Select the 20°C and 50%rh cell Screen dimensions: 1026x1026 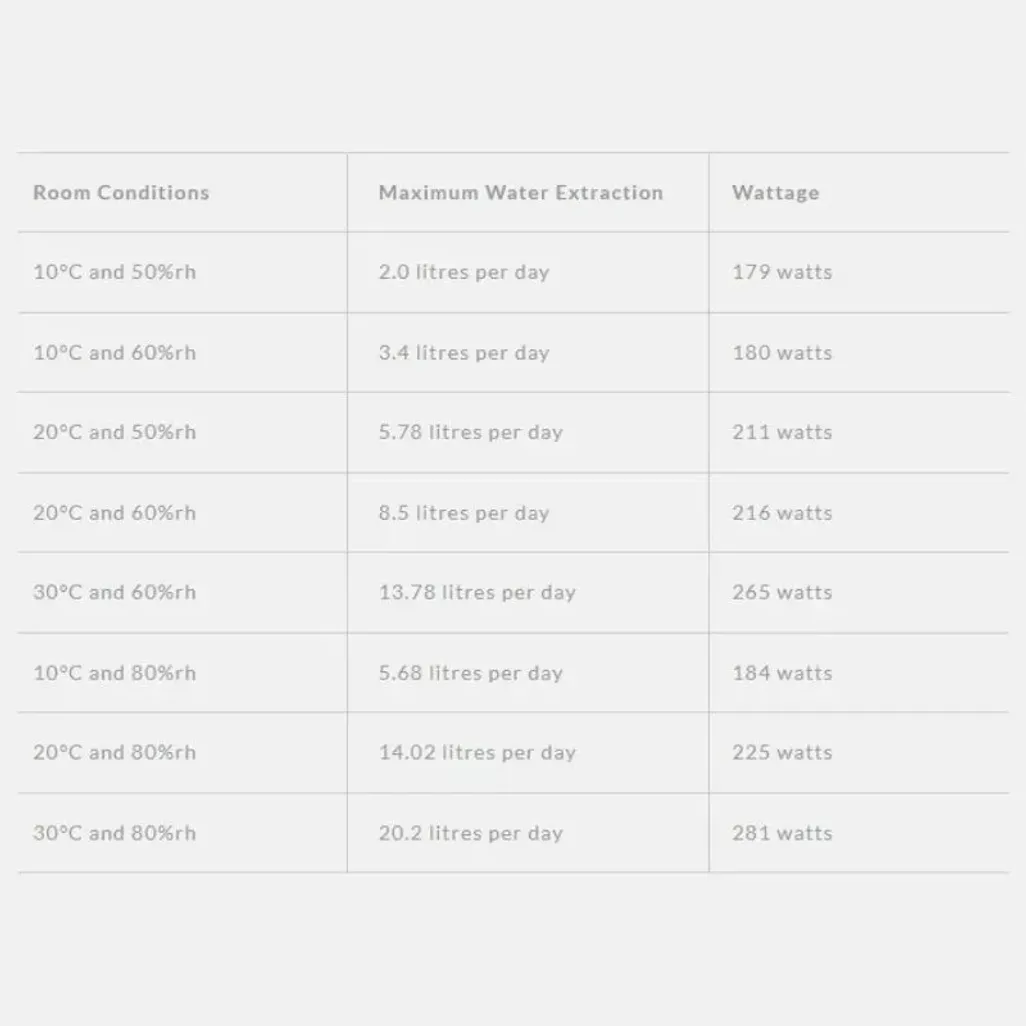click(x=114, y=433)
